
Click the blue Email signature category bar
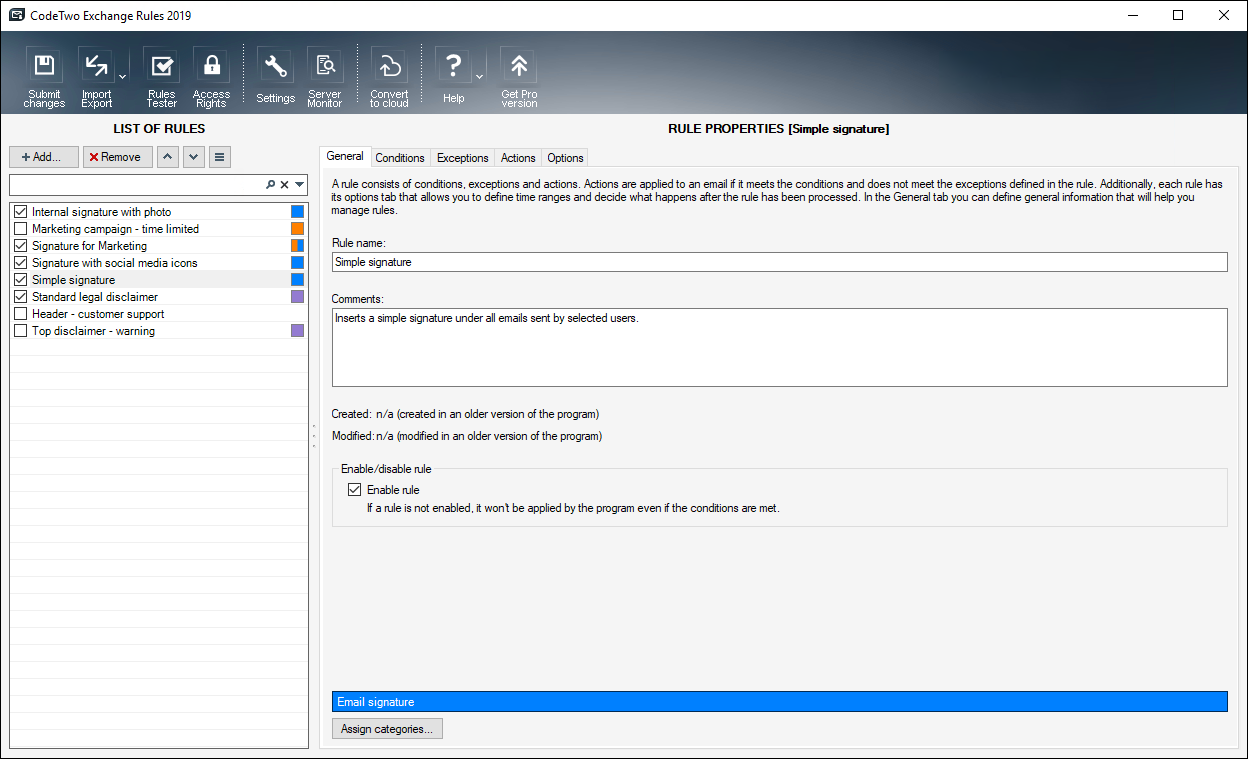coord(780,702)
